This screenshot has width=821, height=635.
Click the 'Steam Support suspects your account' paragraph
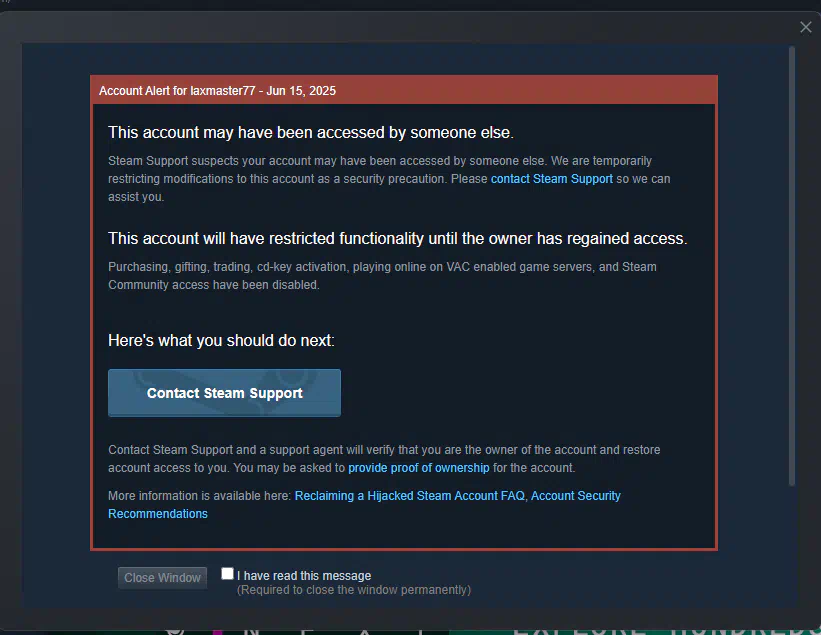click(x=389, y=179)
